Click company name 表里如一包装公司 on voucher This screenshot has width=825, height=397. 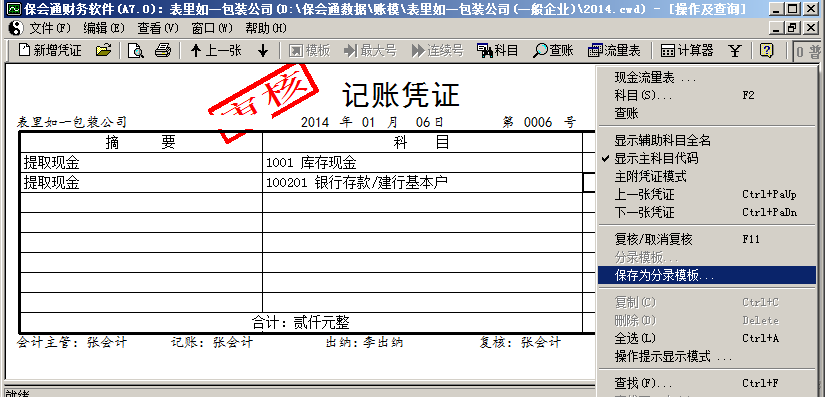pyautogui.click(x=72, y=123)
